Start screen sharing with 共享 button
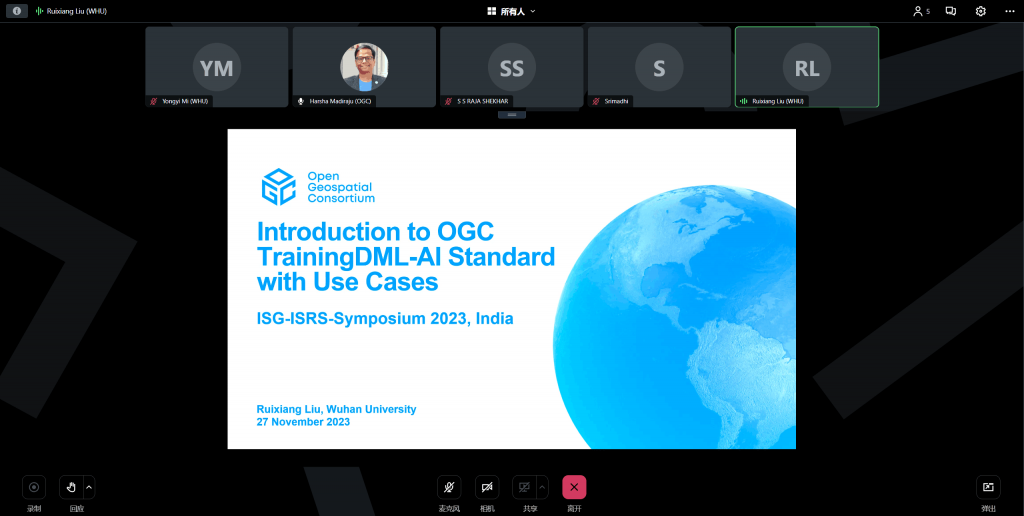1024x516 pixels. 524,487
